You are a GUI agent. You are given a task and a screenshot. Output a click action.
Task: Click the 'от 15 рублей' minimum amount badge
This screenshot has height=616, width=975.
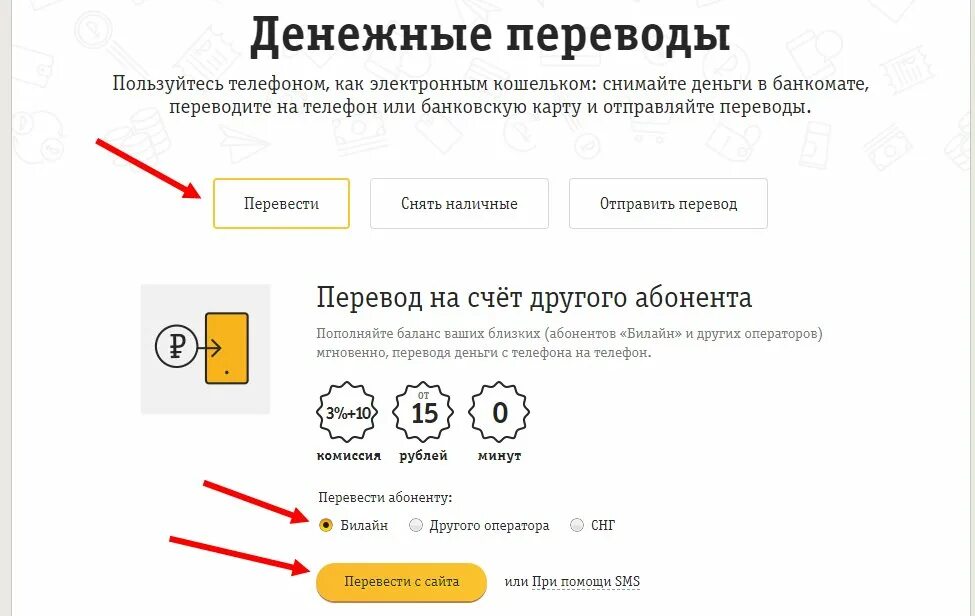423,413
